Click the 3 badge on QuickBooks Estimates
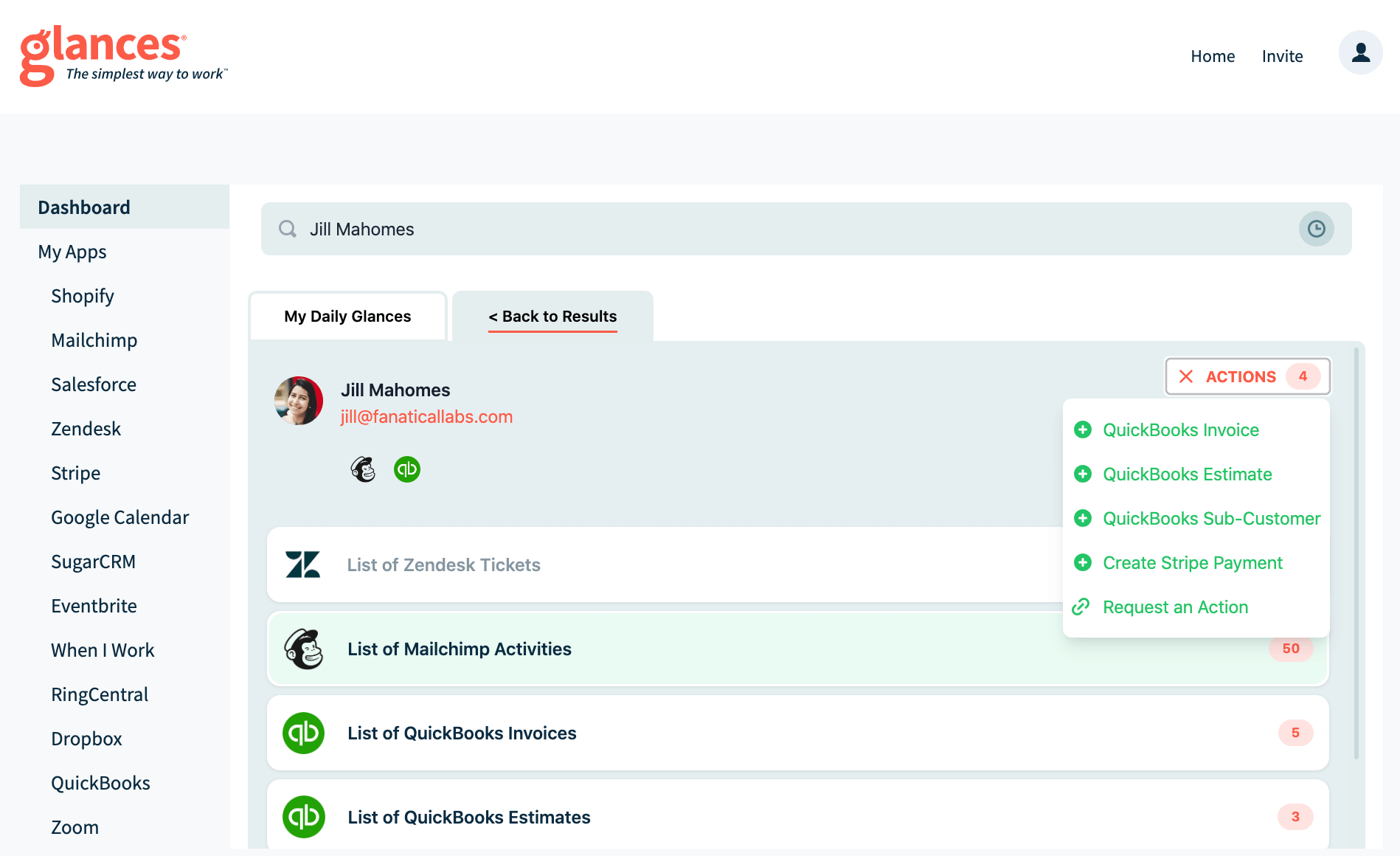The width and height of the screenshot is (1400, 856). (1296, 817)
